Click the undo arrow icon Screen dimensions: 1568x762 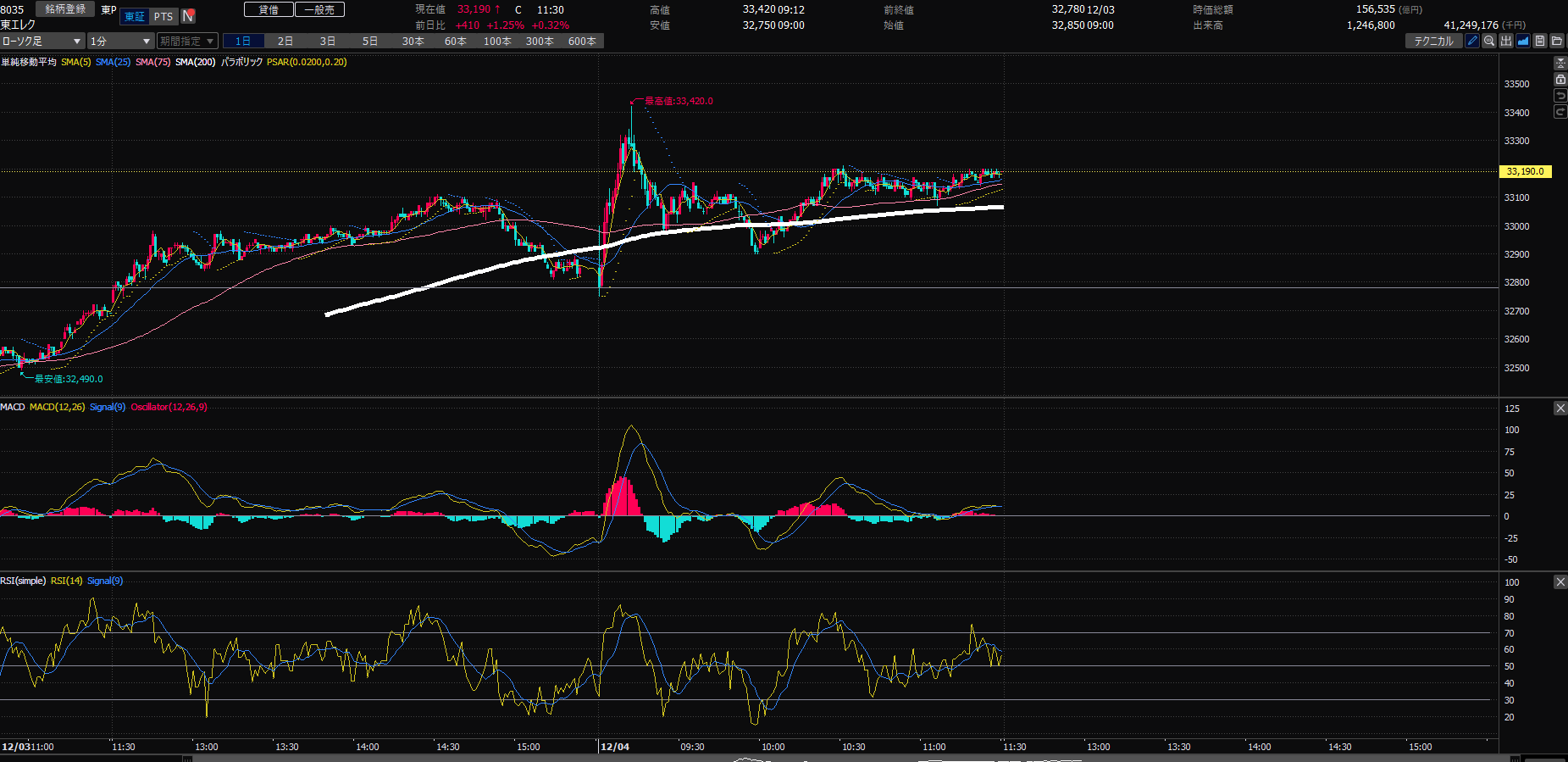1560,96
